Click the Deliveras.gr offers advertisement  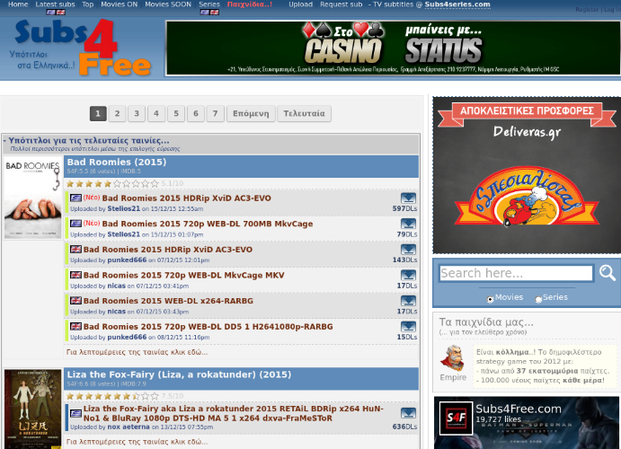[527, 175]
